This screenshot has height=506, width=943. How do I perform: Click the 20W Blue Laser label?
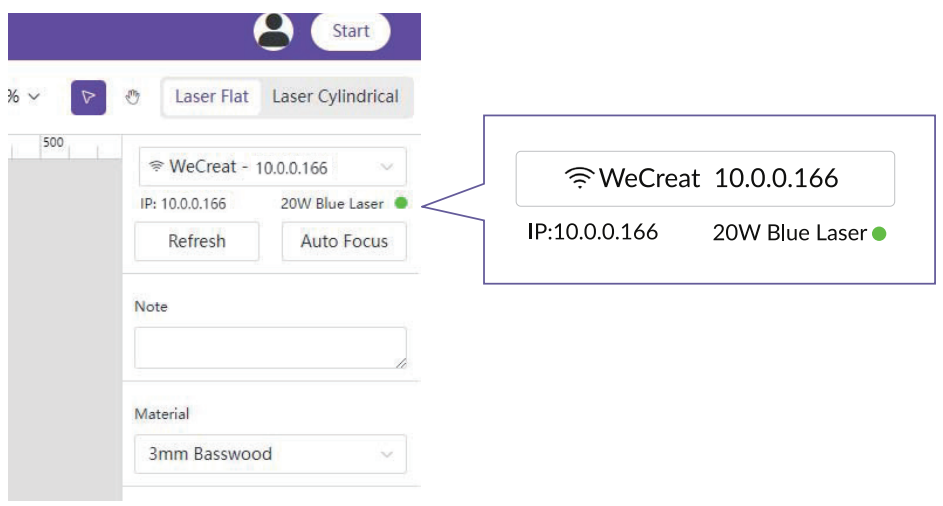332,204
